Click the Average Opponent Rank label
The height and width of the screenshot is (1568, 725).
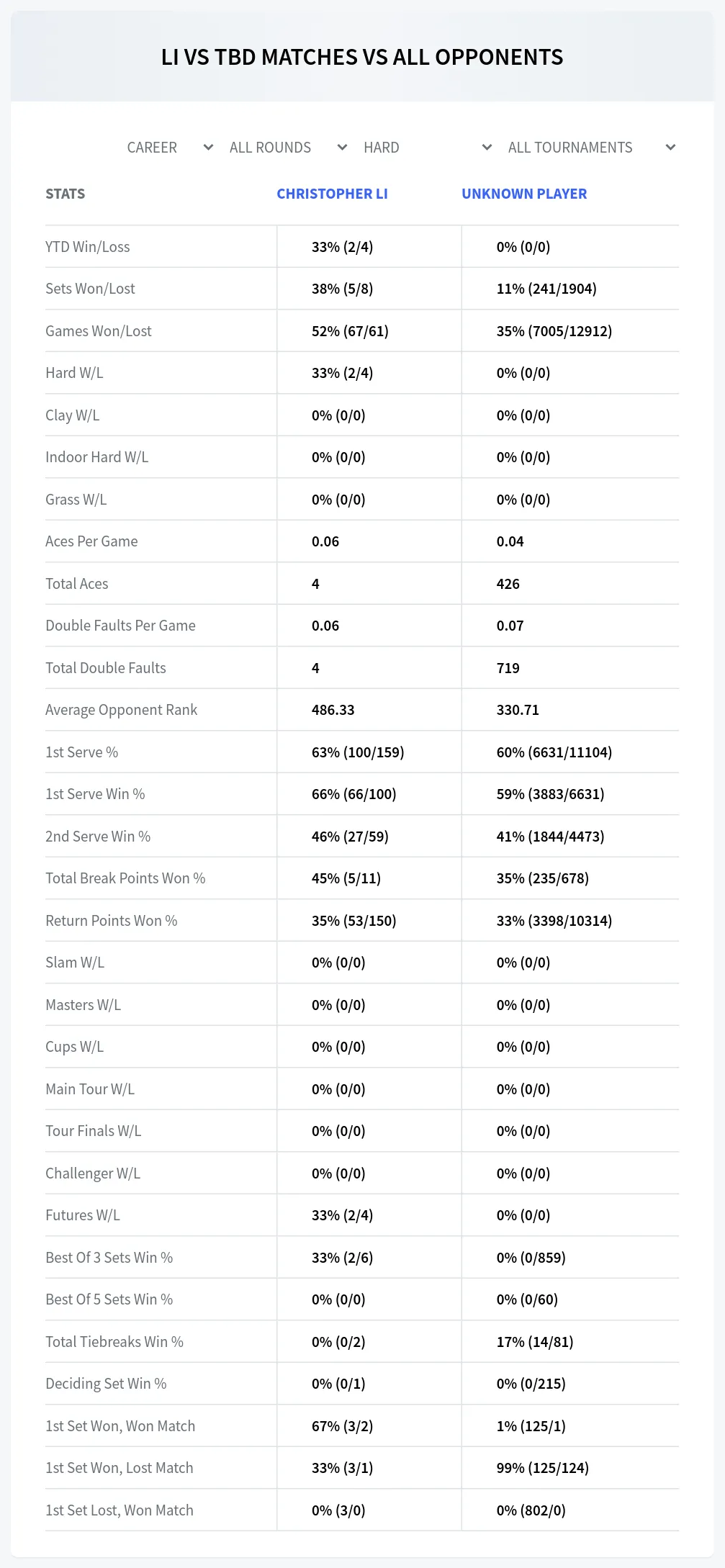(121, 710)
